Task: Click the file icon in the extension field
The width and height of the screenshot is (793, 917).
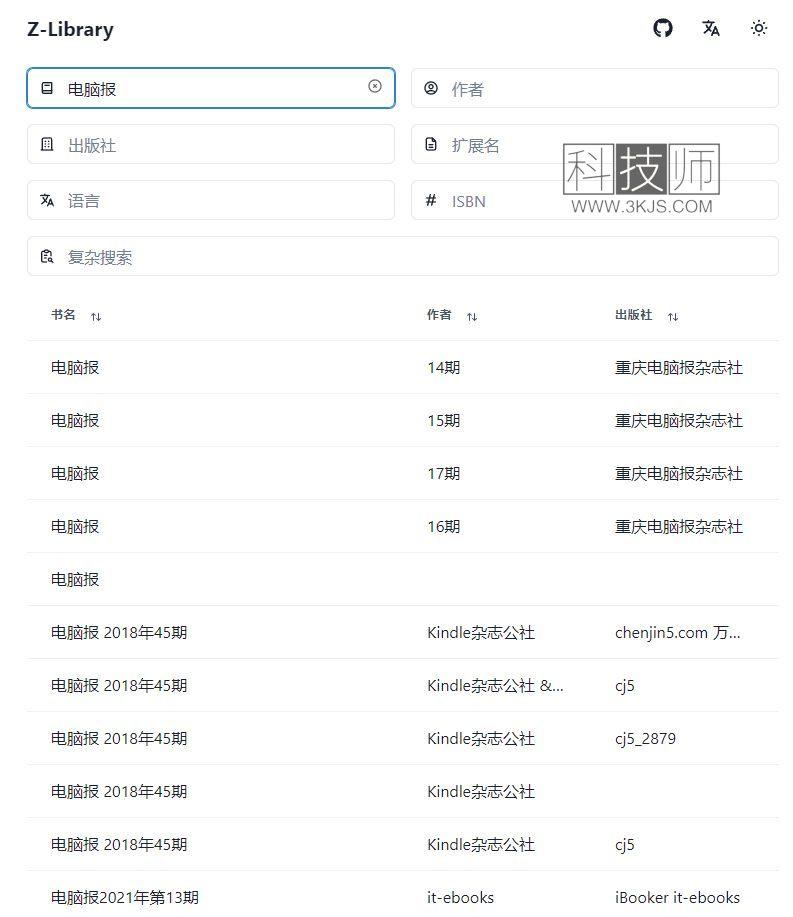Action: coord(431,144)
